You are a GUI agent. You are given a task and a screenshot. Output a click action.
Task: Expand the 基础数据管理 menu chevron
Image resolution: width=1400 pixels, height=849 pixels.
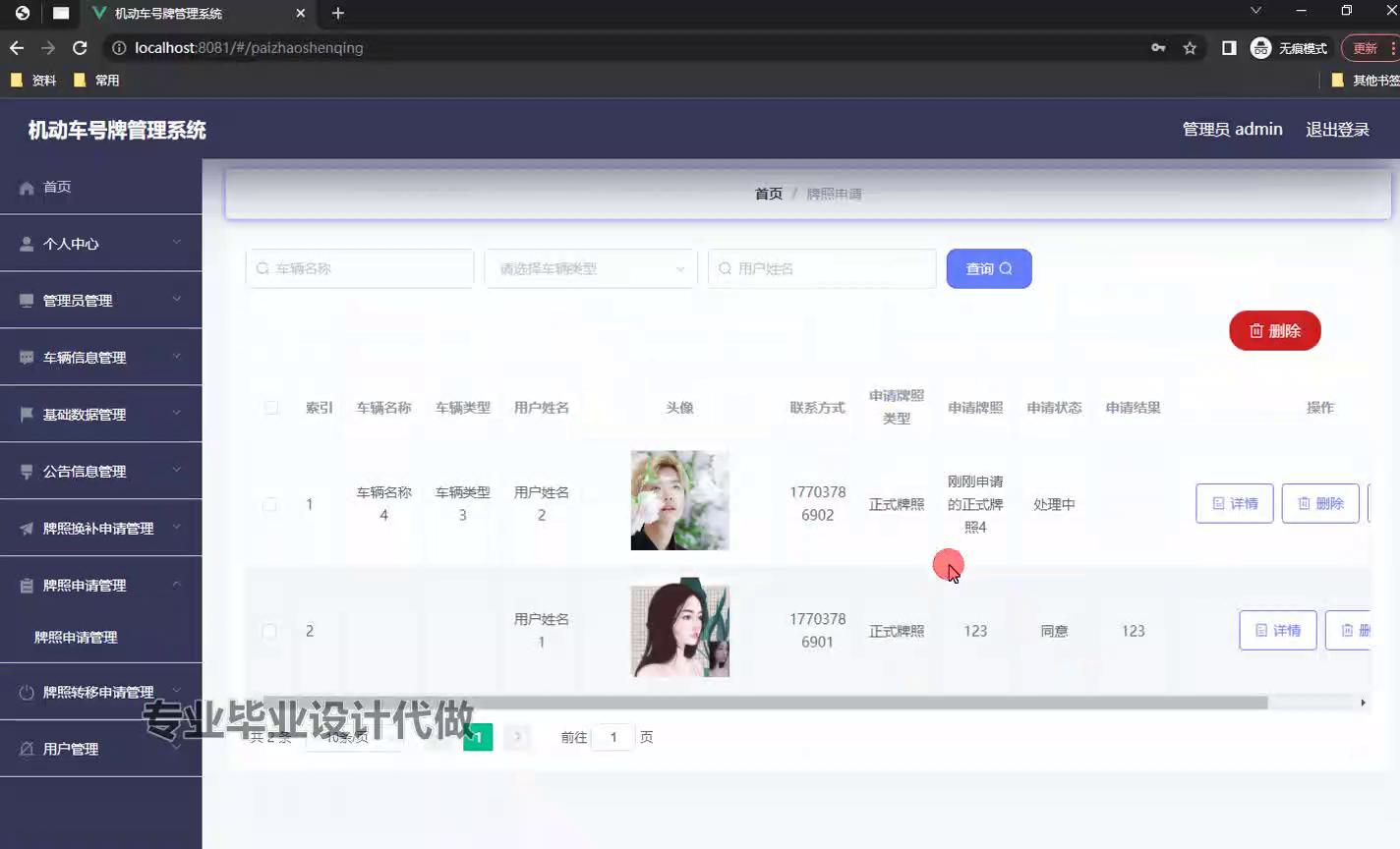pyautogui.click(x=177, y=413)
